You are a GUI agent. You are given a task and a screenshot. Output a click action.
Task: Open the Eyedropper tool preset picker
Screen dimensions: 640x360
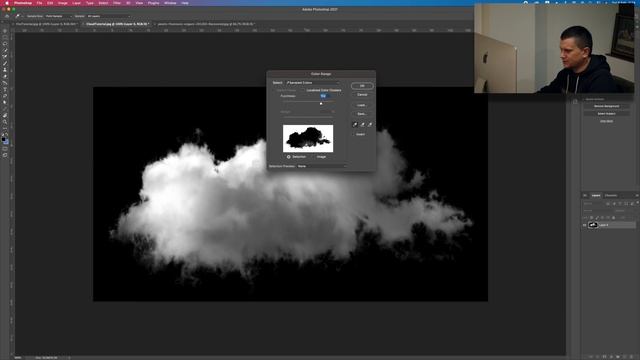(18, 16)
